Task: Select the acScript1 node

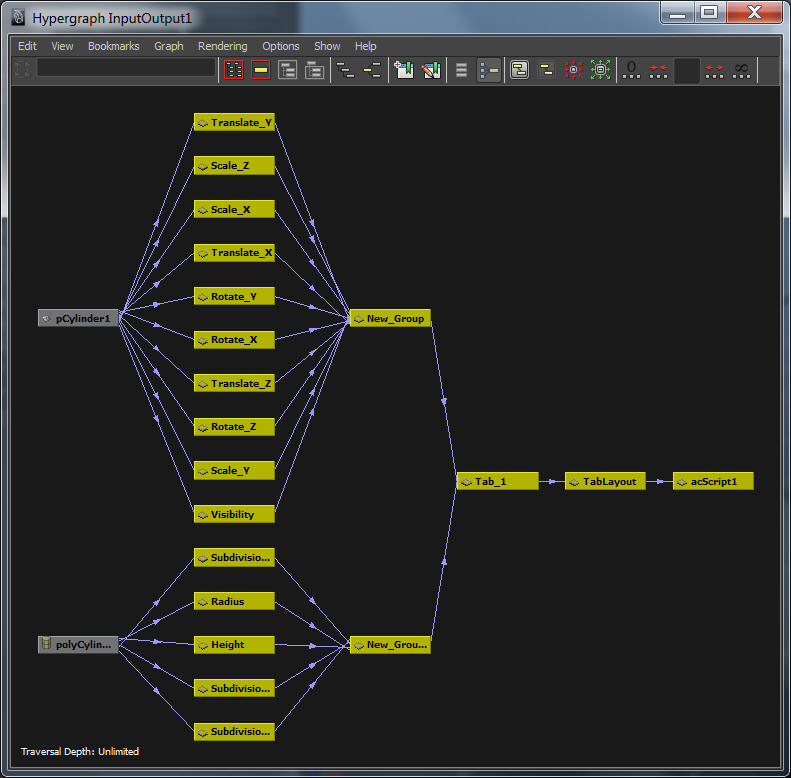Action: [713, 481]
